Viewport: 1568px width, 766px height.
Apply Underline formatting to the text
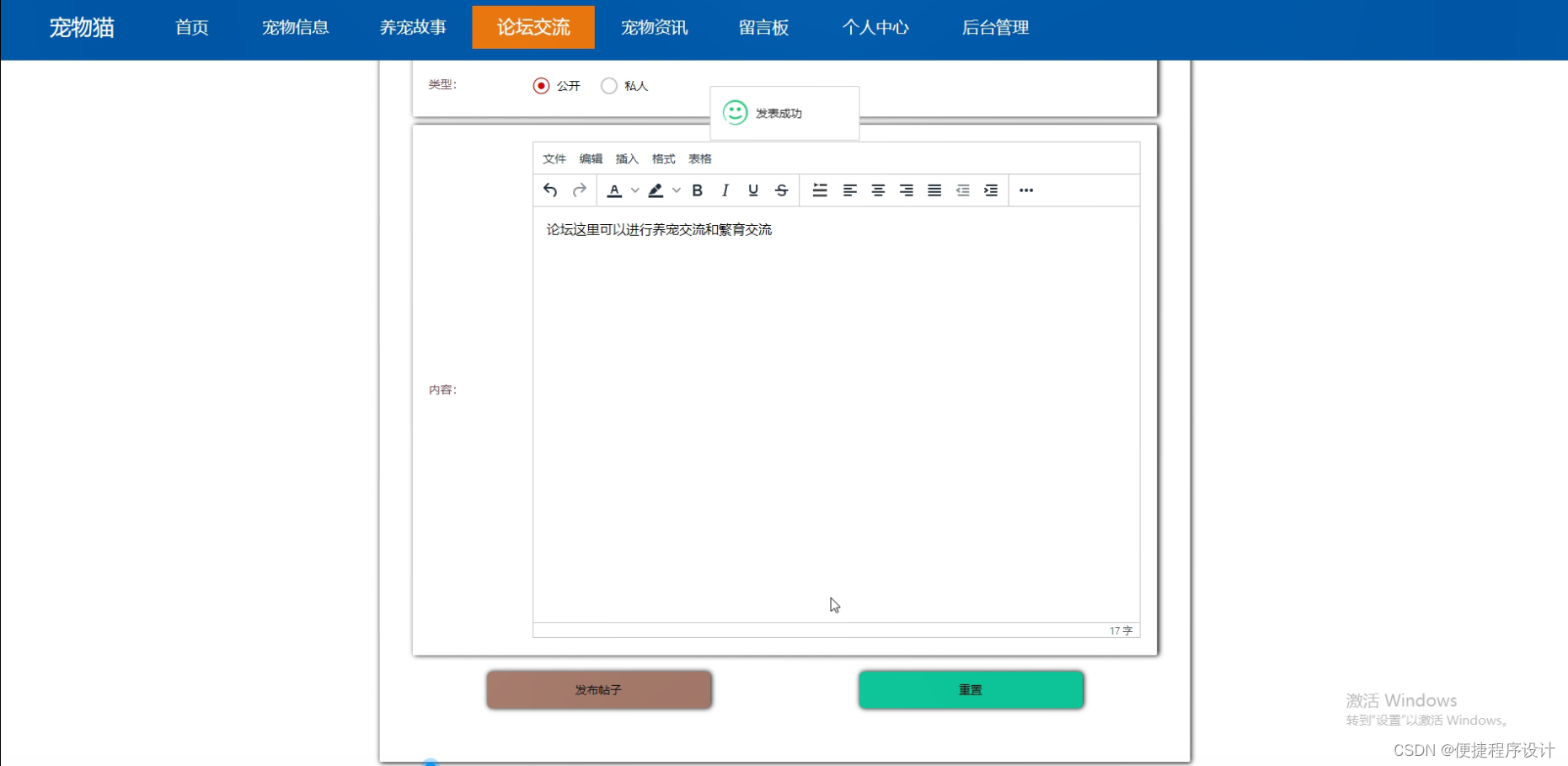(x=752, y=190)
